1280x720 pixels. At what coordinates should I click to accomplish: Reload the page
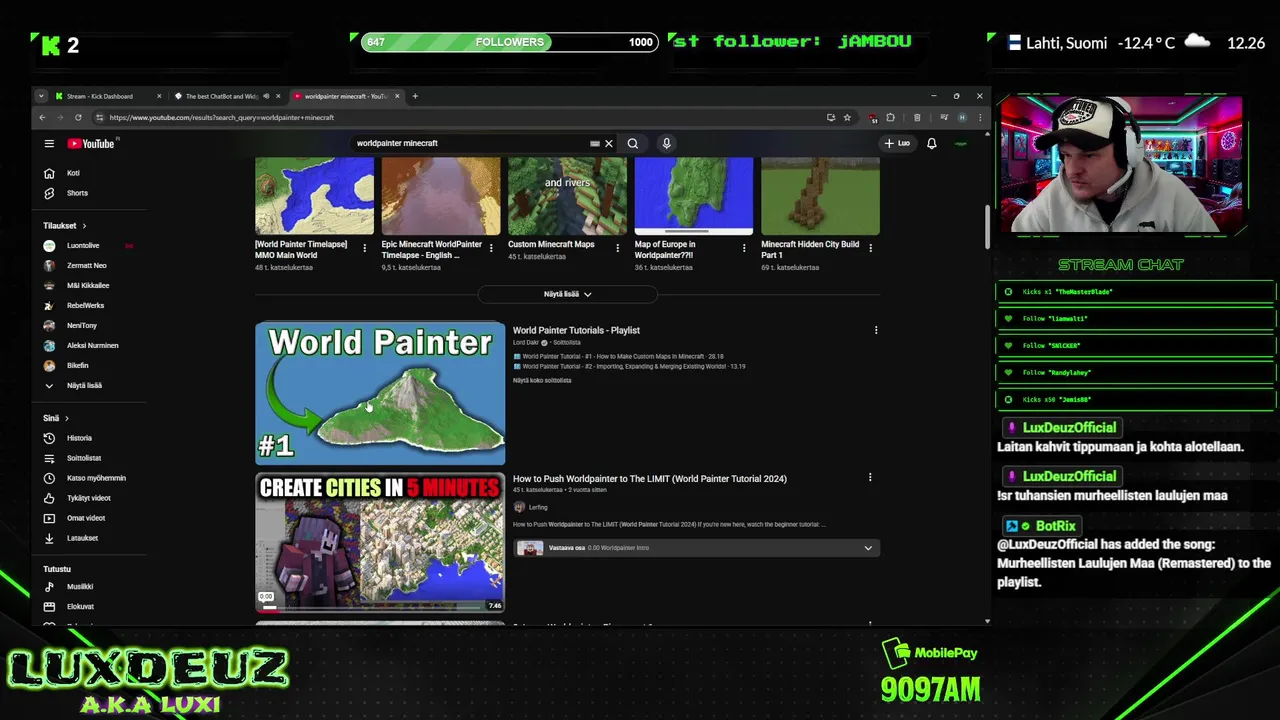(78, 117)
